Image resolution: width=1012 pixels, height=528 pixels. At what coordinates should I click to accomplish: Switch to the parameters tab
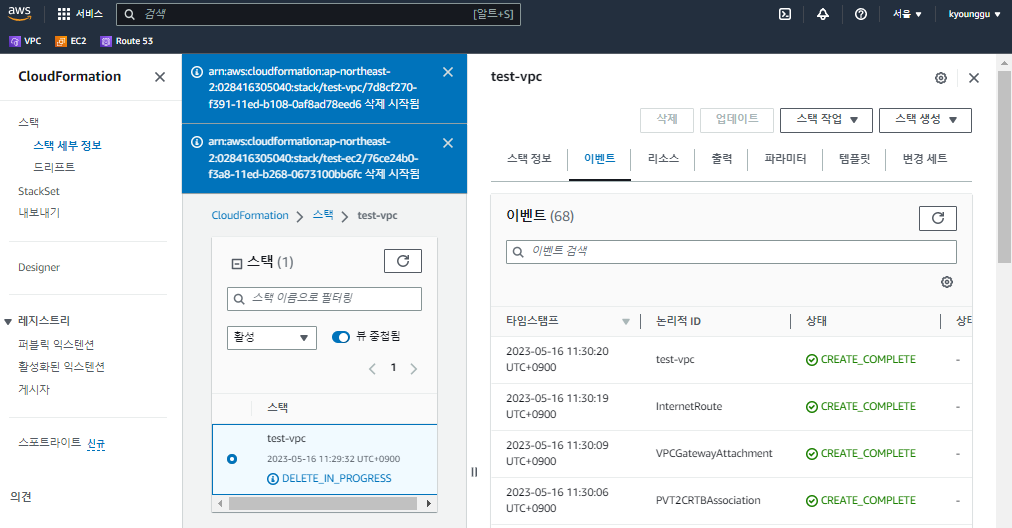(x=785, y=159)
